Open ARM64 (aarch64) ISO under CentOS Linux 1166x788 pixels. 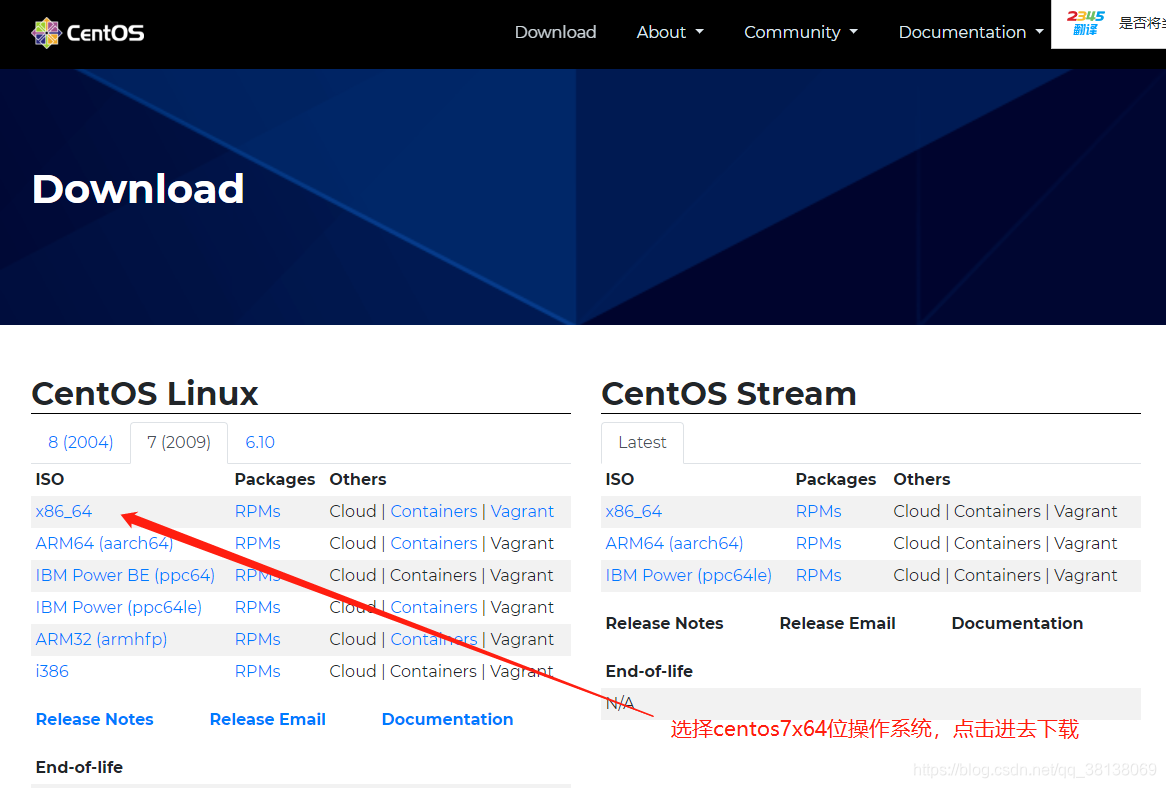(x=104, y=543)
